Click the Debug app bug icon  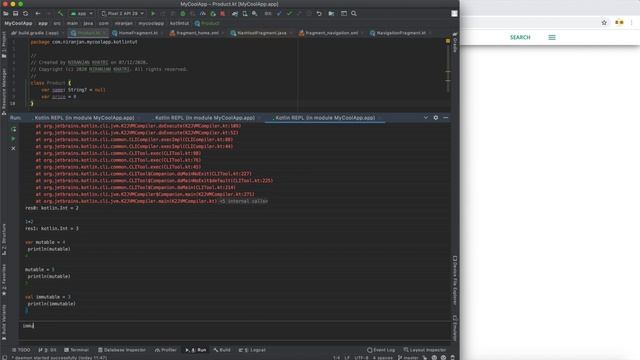click(183, 13)
